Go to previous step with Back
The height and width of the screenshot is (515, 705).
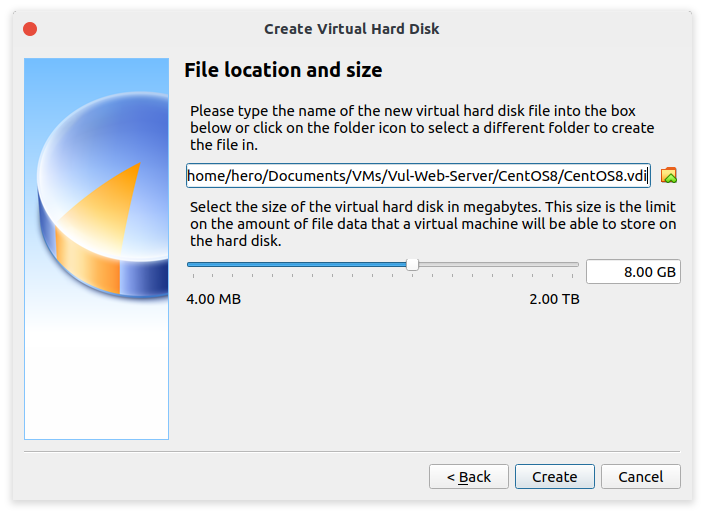(469, 476)
